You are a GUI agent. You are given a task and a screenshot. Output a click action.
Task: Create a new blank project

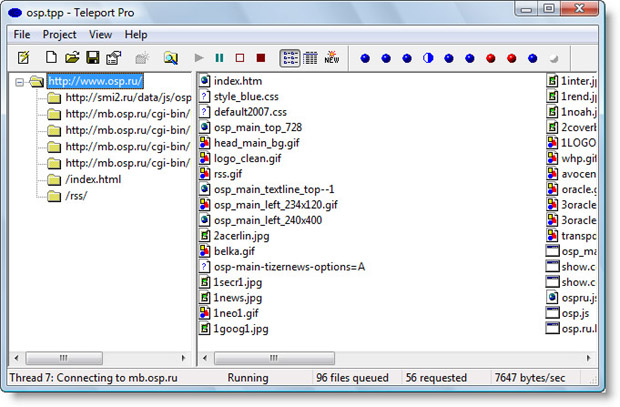point(51,58)
